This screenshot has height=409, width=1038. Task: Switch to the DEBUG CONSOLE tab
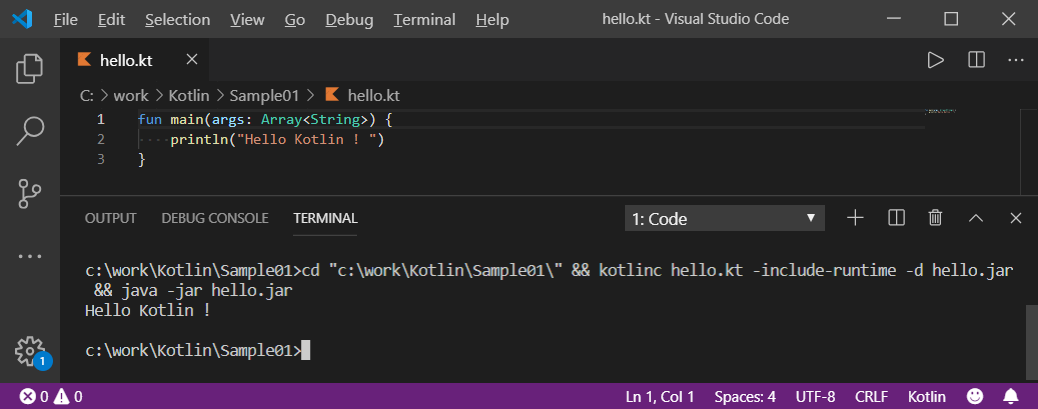click(x=215, y=218)
